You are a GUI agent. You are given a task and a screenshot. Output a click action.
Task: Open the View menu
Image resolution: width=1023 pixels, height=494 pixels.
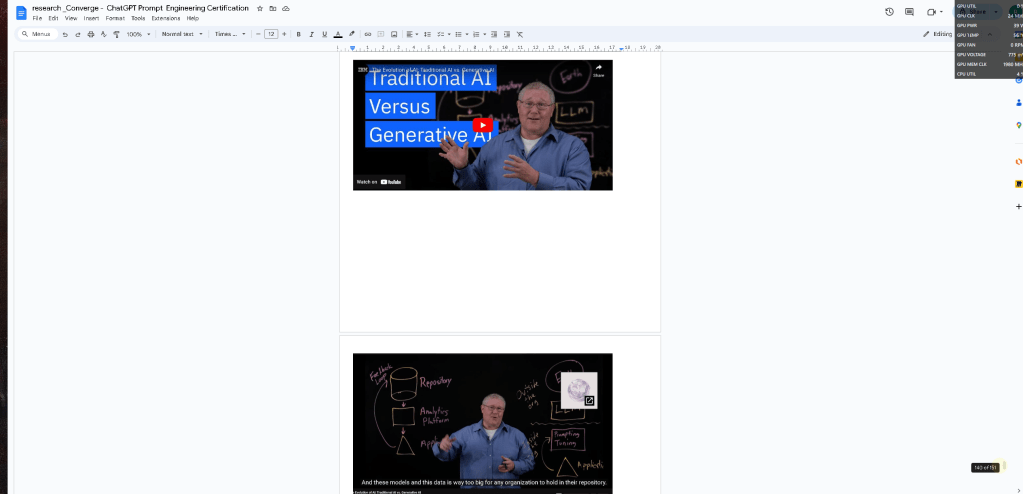pyautogui.click(x=71, y=18)
